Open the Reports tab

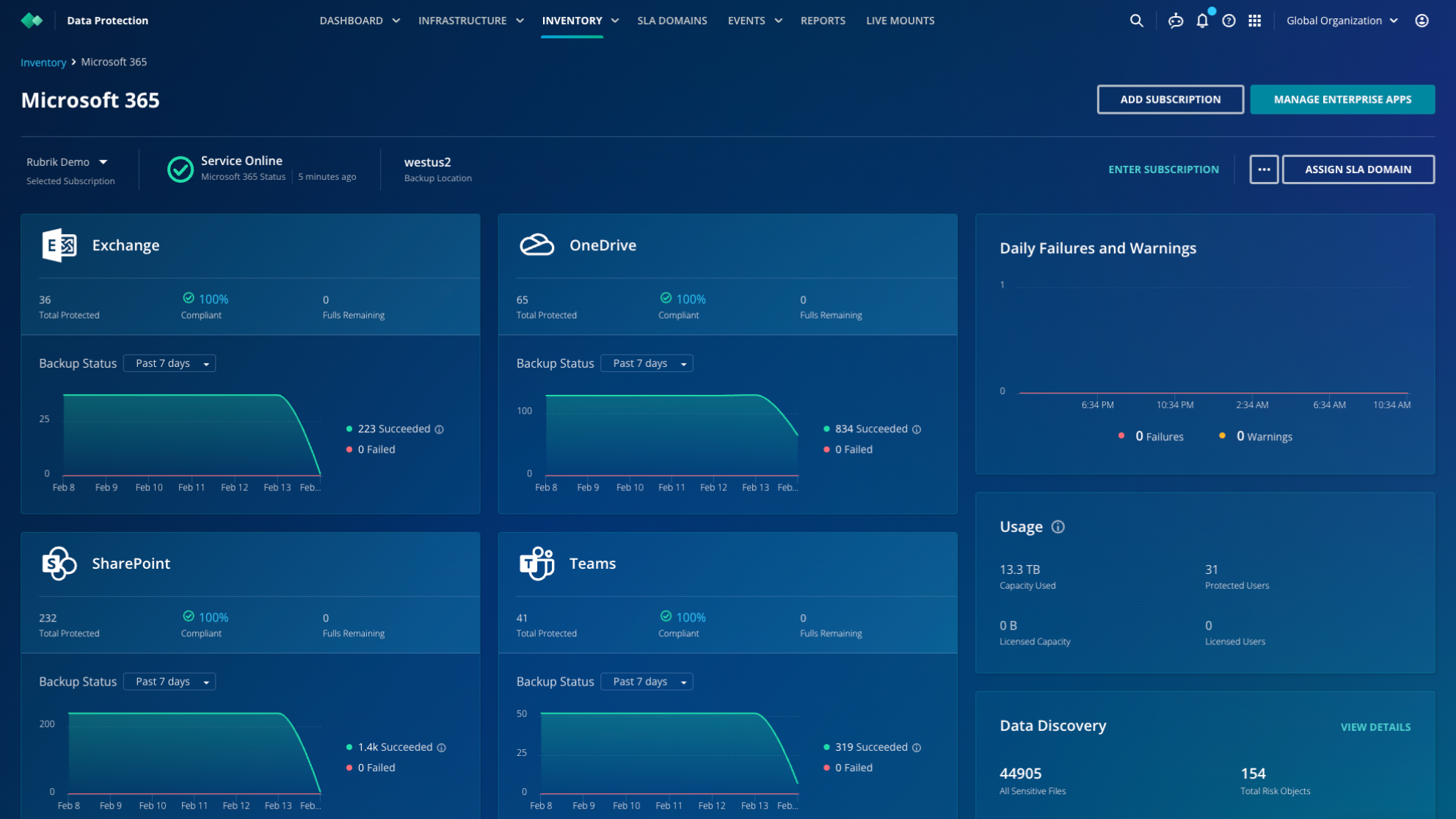823,21
